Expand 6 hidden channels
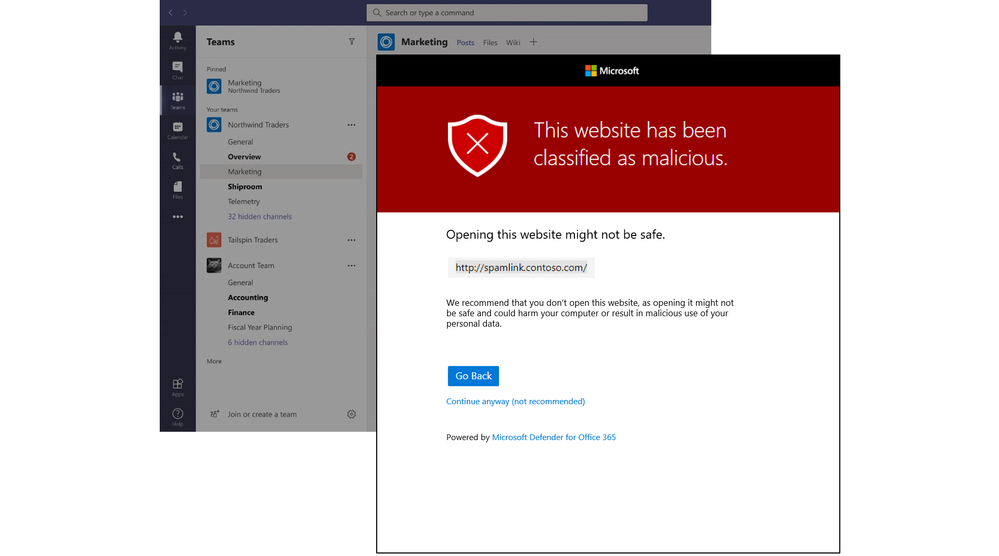Viewport: 999px width, 556px height. click(x=257, y=342)
